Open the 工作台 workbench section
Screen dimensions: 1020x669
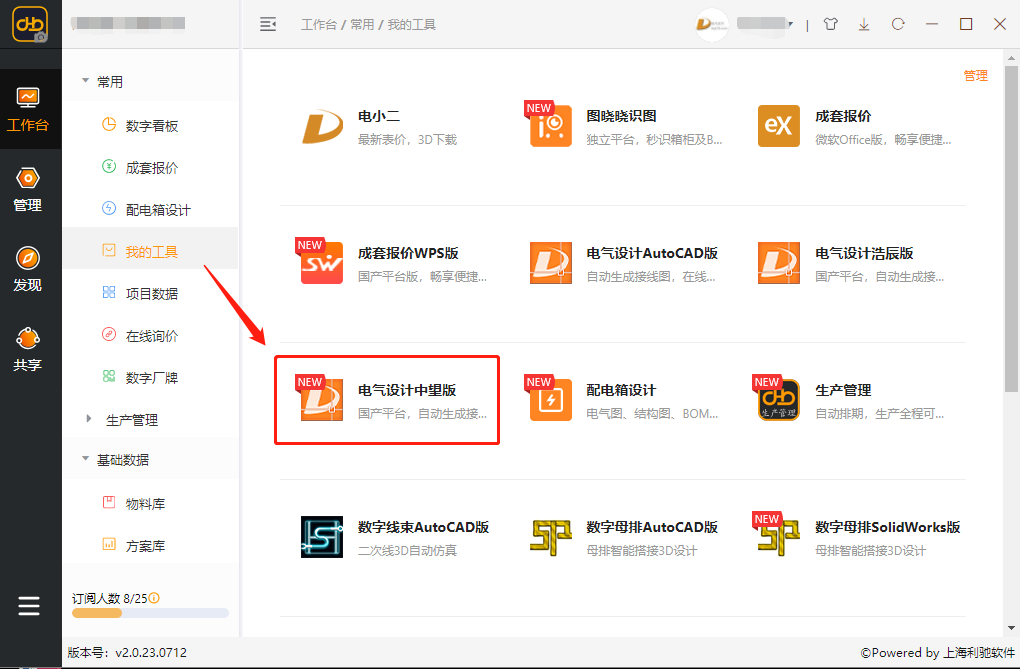(28, 110)
